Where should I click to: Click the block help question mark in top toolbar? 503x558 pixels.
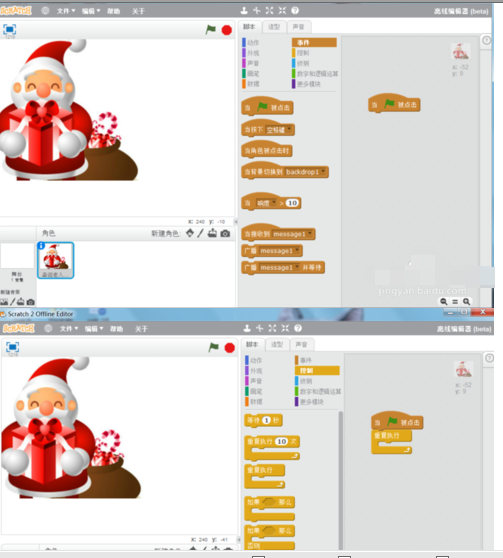[x=295, y=11]
